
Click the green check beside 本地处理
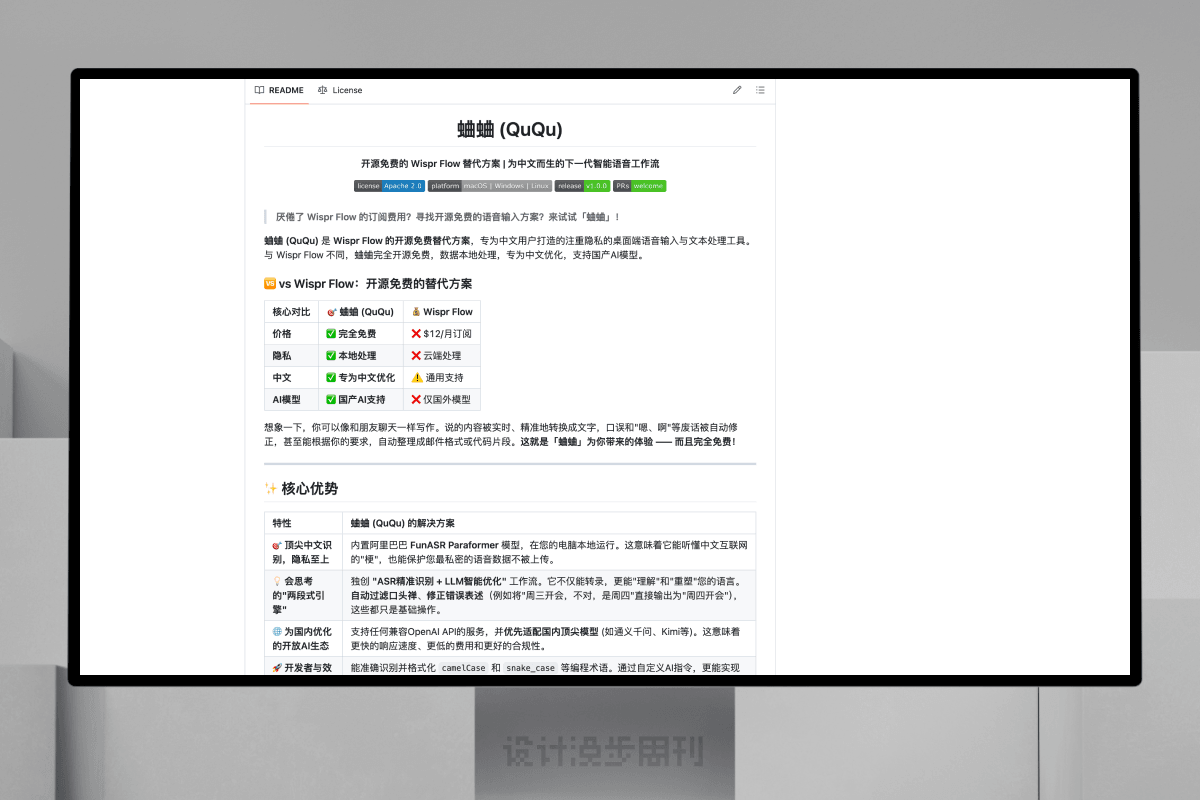point(331,356)
